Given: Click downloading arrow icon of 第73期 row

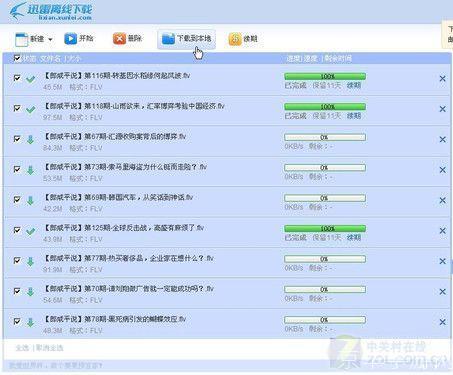Looking at the screenshot, I should pos(30,170).
